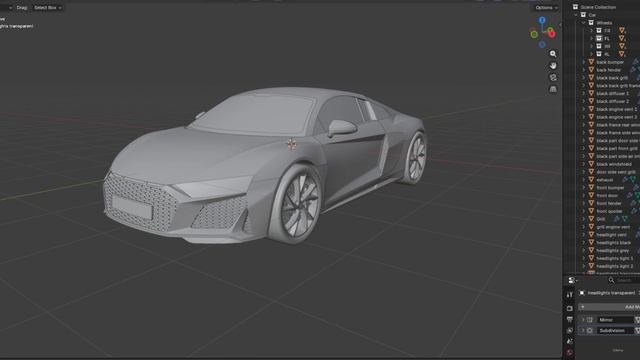Select the grill engine vent object
The width and height of the screenshot is (640, 360).
pyautogui.click(x=613, y=227)
